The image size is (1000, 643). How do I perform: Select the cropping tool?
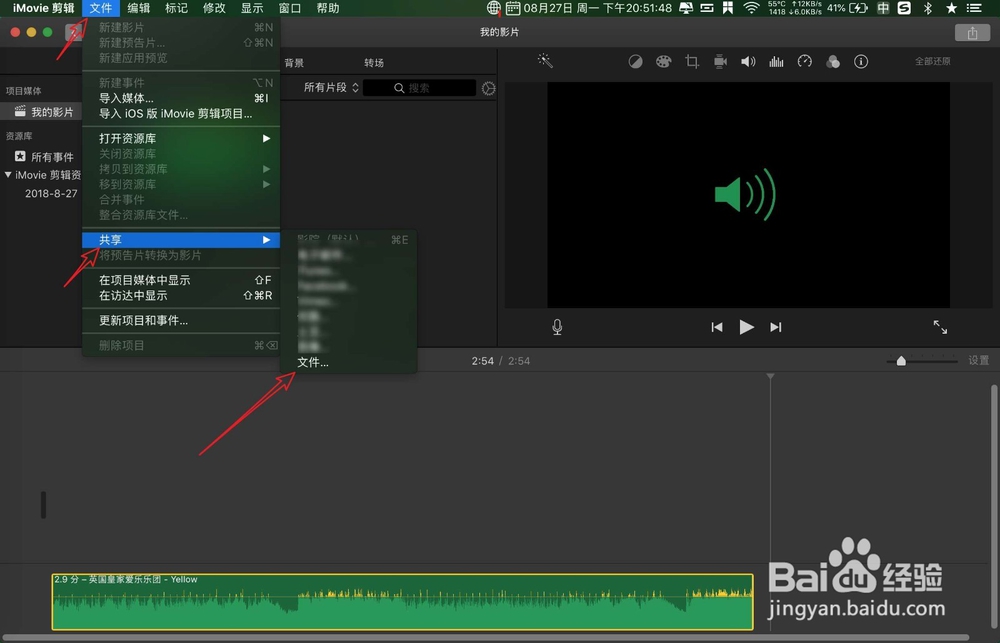(x=692, y=61)
